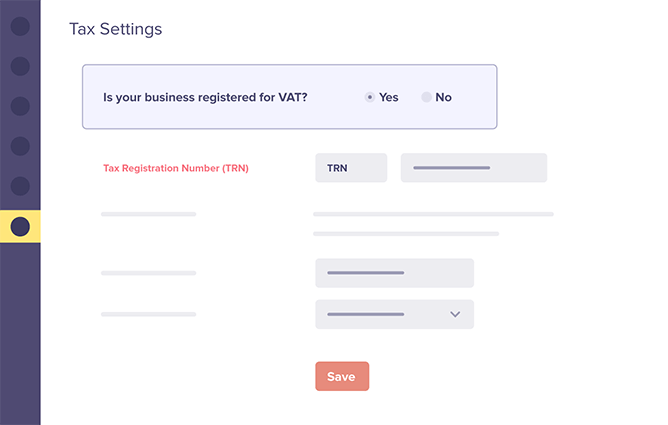Click the long gray description line below TRN field

point(433,214)
